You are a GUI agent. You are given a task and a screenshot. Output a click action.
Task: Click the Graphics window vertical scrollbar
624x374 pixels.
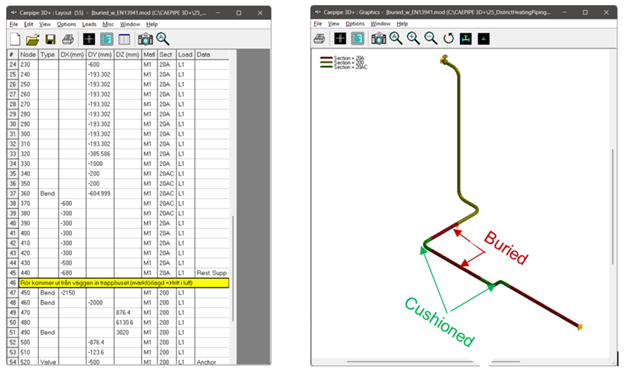pyautogui.click(x=612, y=206)
